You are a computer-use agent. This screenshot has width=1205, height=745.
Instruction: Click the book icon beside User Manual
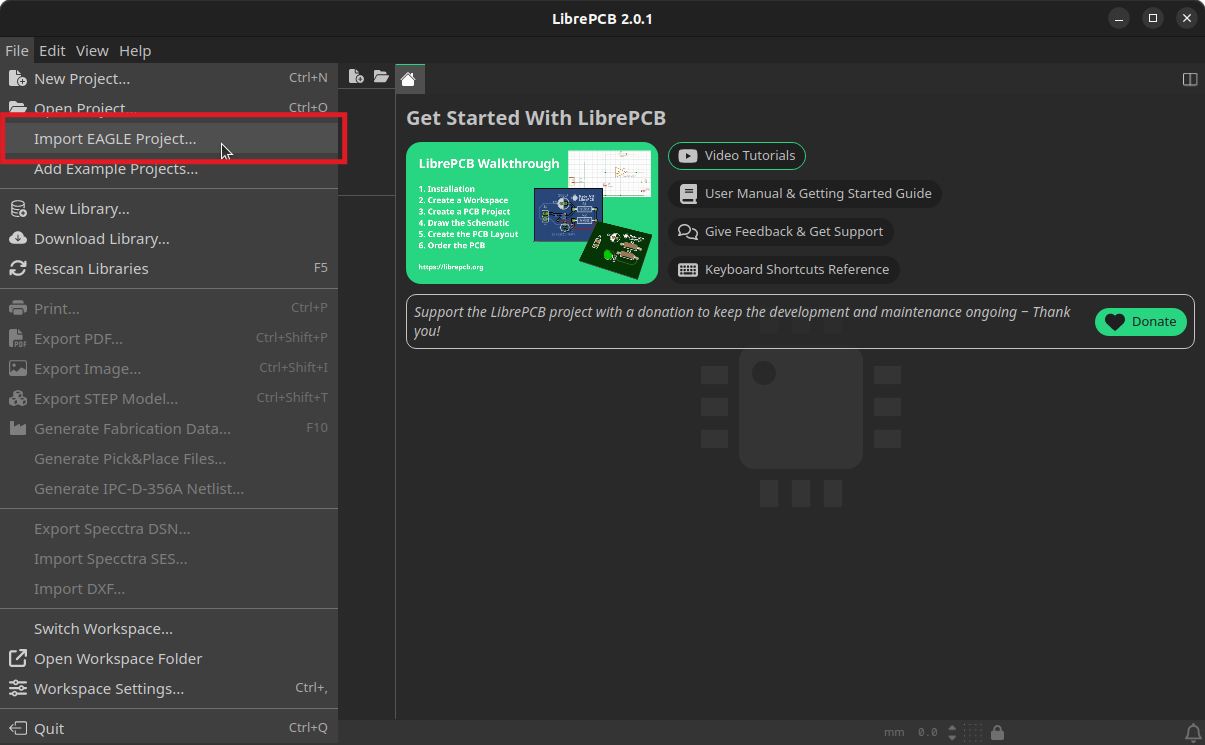(x=688, y=194)
